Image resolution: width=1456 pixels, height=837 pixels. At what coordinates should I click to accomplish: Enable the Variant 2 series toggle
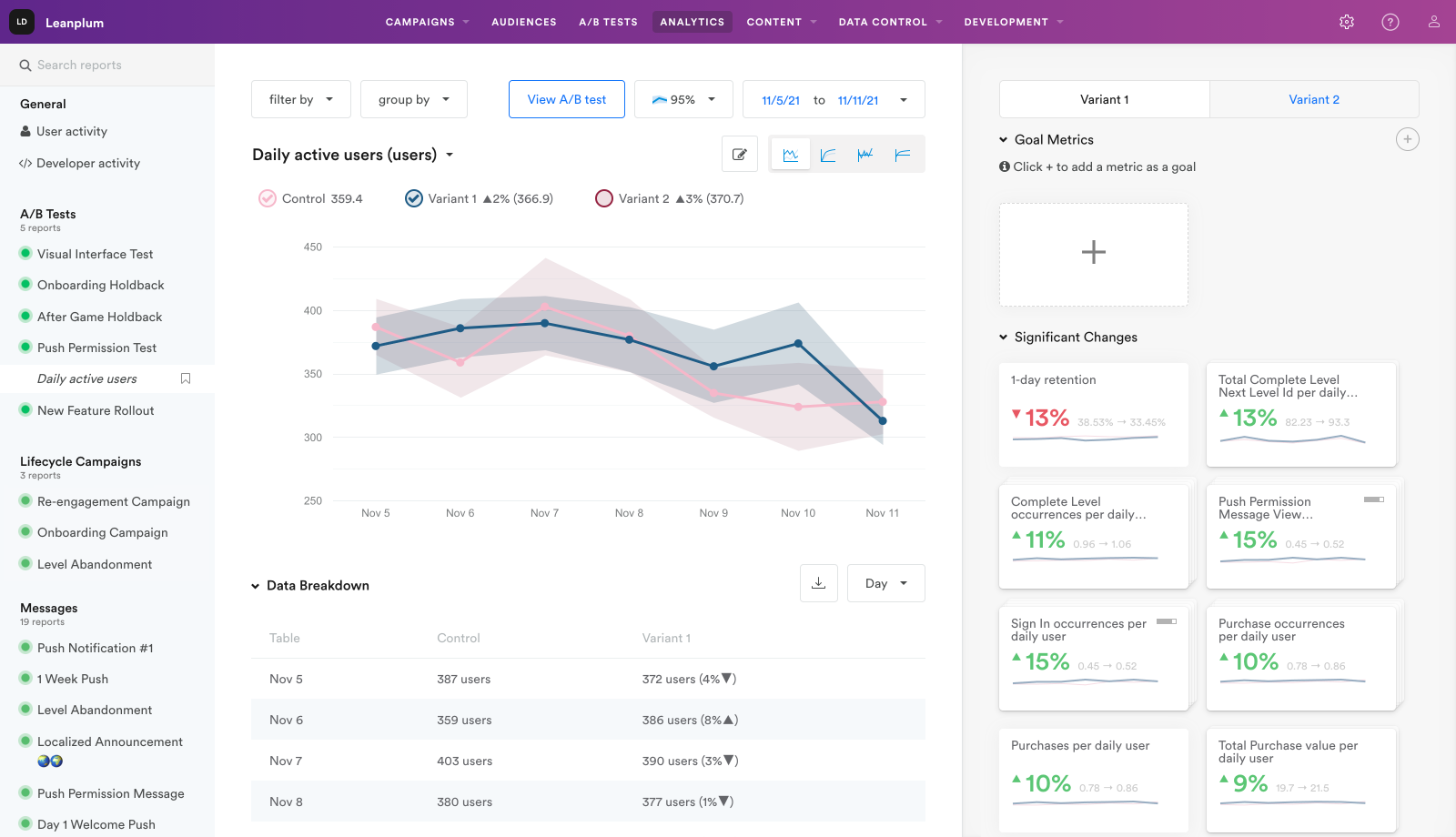click(x=604, y=198)
